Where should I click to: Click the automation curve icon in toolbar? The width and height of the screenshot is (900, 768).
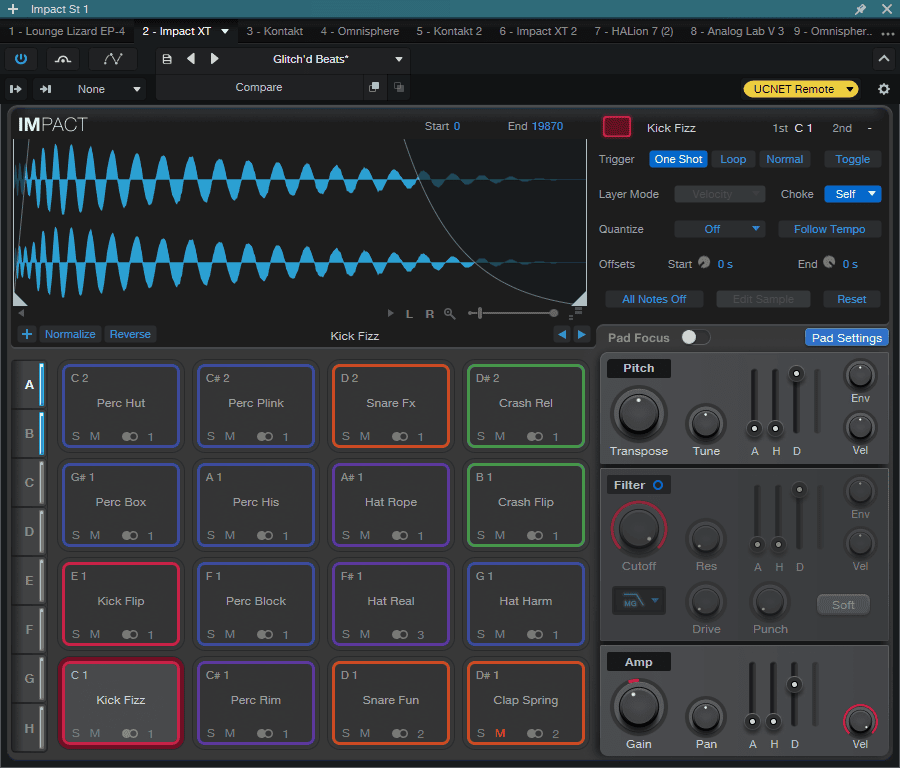click(112, 59)
